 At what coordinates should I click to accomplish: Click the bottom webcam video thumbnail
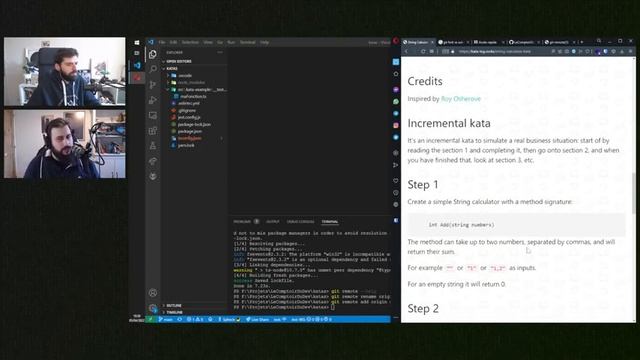tap(64, 144)
